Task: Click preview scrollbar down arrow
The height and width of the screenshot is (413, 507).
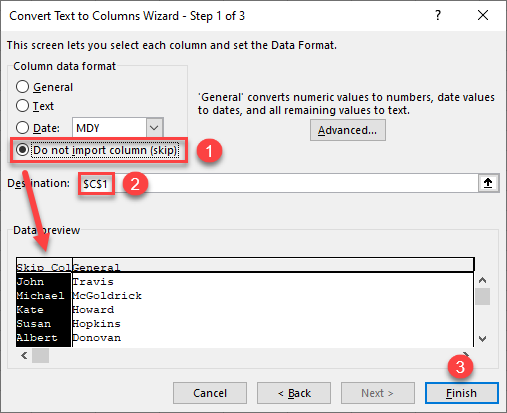Action: click(x=482, y=339)
